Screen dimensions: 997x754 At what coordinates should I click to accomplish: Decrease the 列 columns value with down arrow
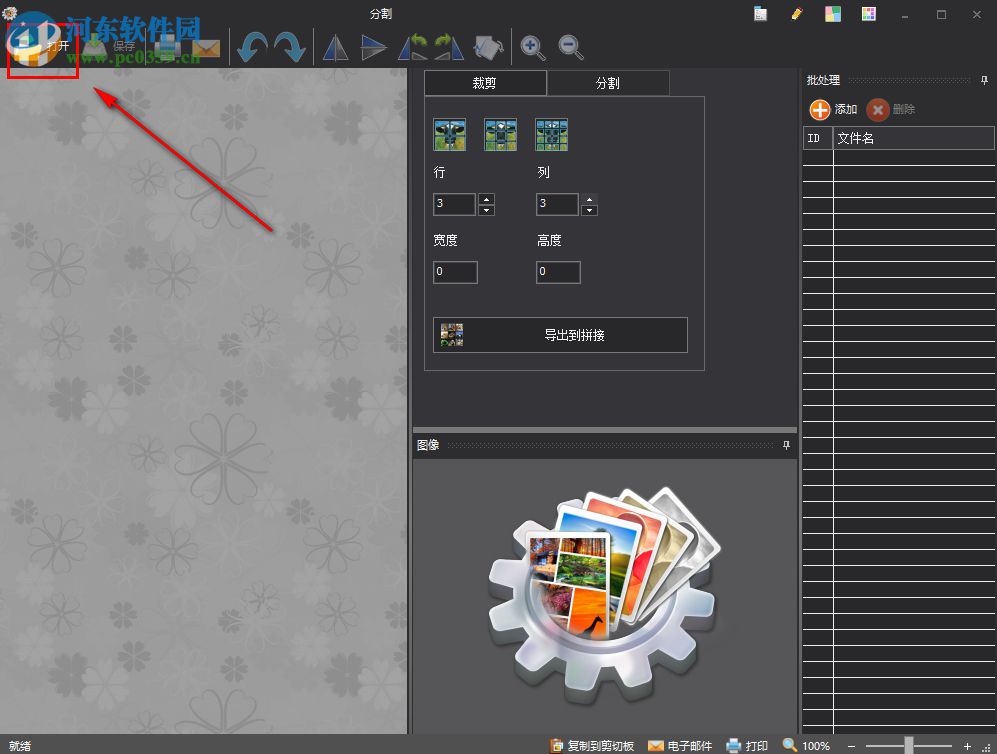click(x=589, y=210)
